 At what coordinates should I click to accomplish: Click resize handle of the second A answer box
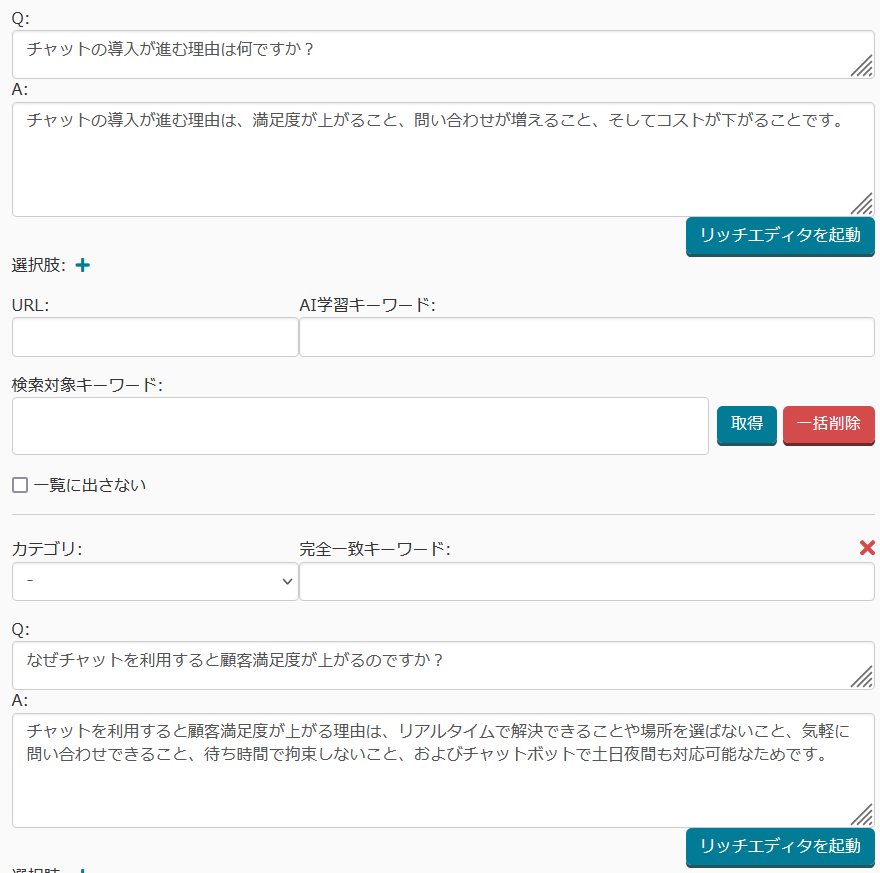862,815
